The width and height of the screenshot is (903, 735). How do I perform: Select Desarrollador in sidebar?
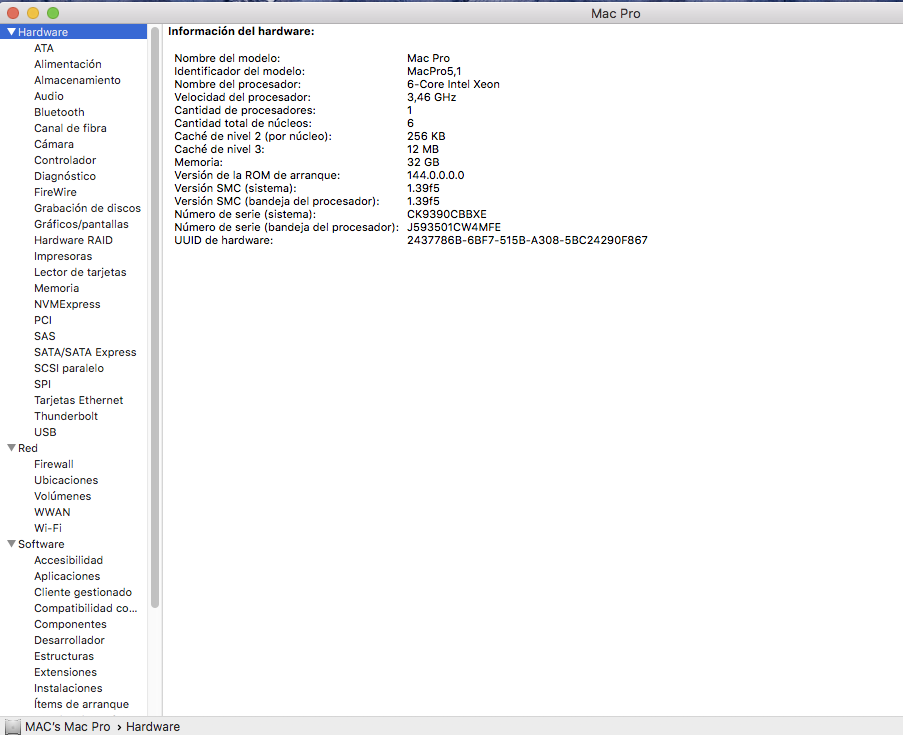pos(69,641)
